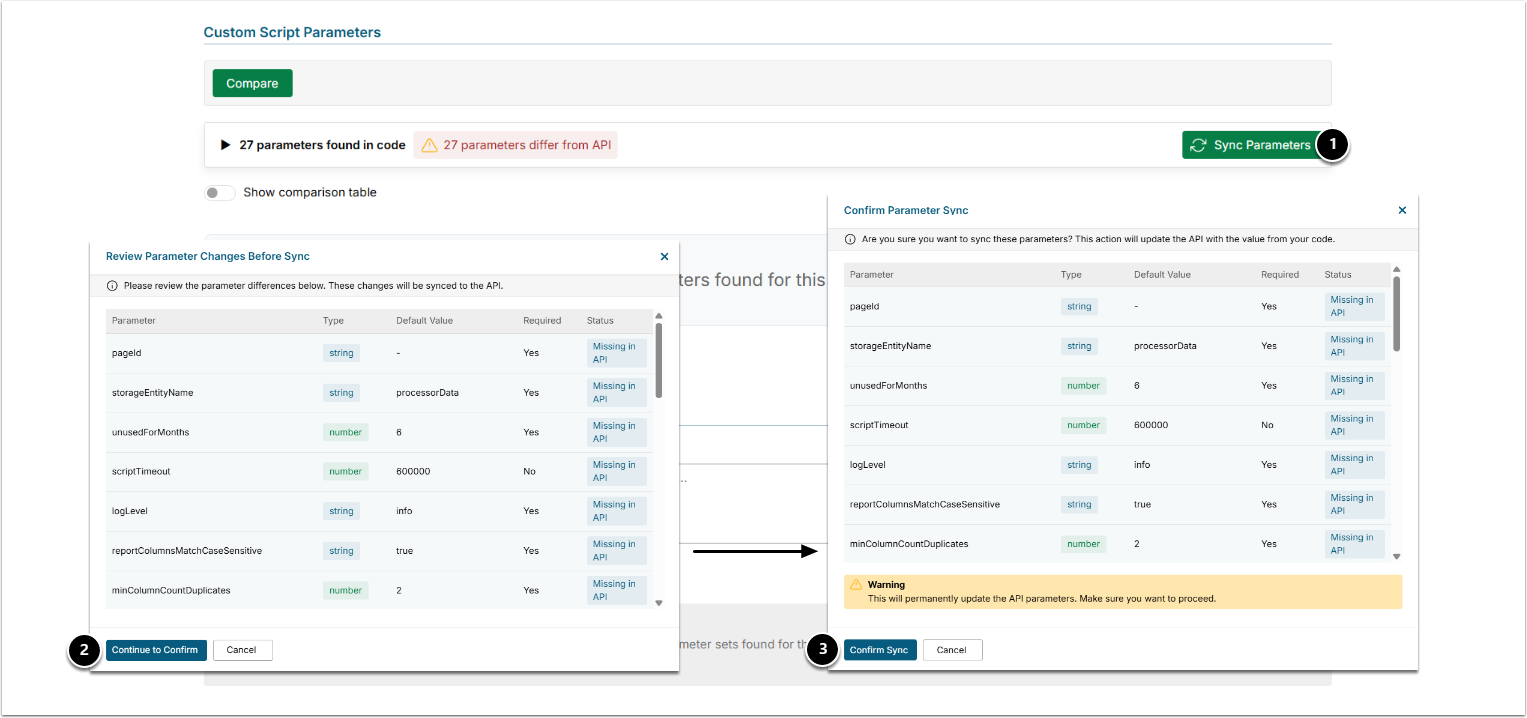
Task: Click Missing in API status for logLevel in Review dialog
Action: [x=616, y=511]
